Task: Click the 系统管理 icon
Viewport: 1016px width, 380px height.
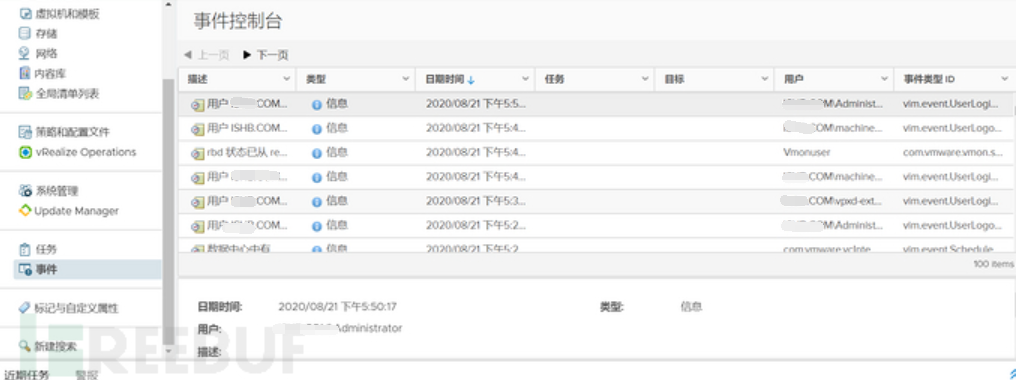Action: pyautogui.click(x=25, y=191)
